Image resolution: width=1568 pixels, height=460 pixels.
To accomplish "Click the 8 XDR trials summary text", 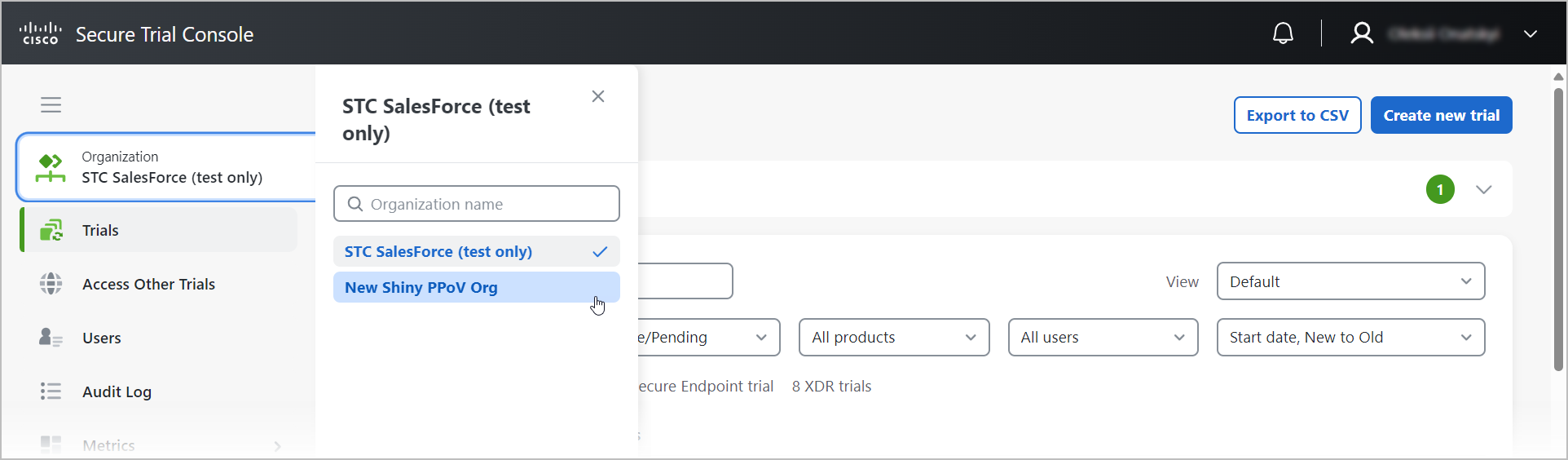I will 831,386.
